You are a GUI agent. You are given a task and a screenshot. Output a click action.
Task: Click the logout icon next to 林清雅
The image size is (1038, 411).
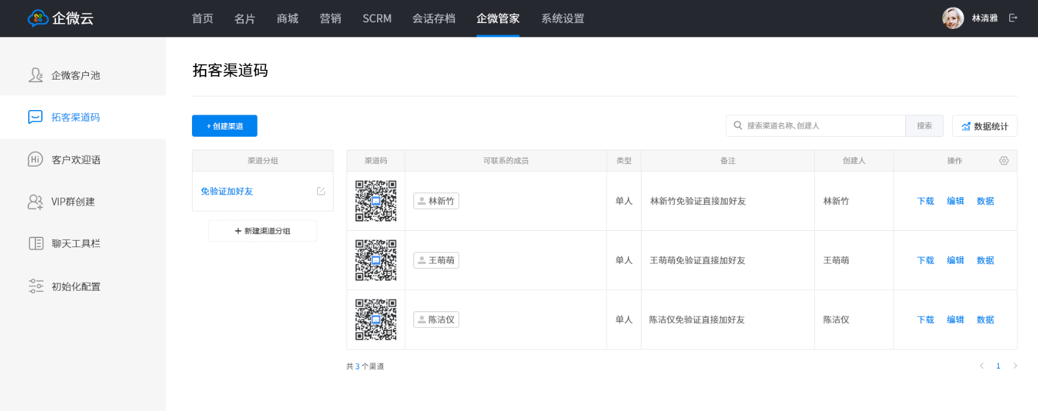tap(1013, 18)
